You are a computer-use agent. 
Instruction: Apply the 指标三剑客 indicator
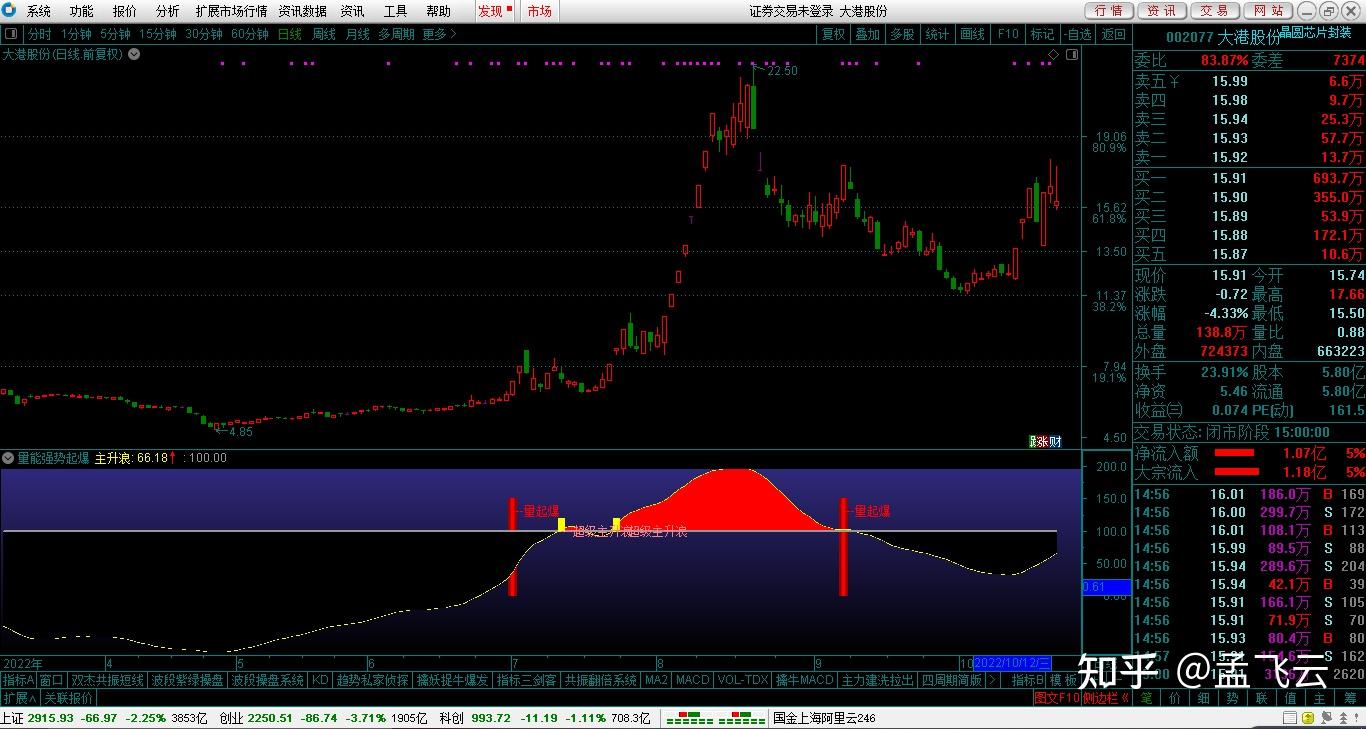click(x=527, y=680)
